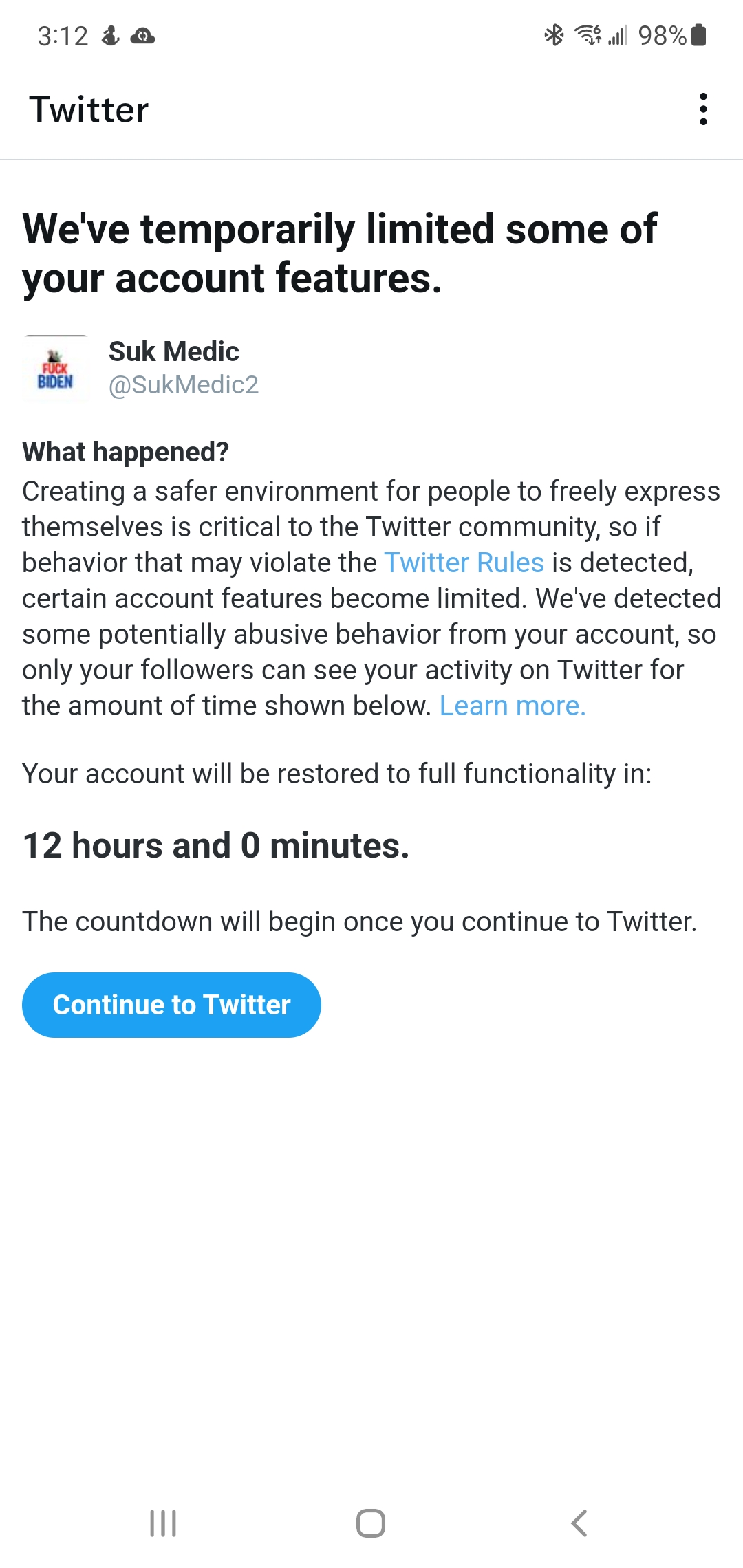Open the Twitter Rules link
Image resolution: width=743 pixels, height=1568 pixels.
pos(464,563)
